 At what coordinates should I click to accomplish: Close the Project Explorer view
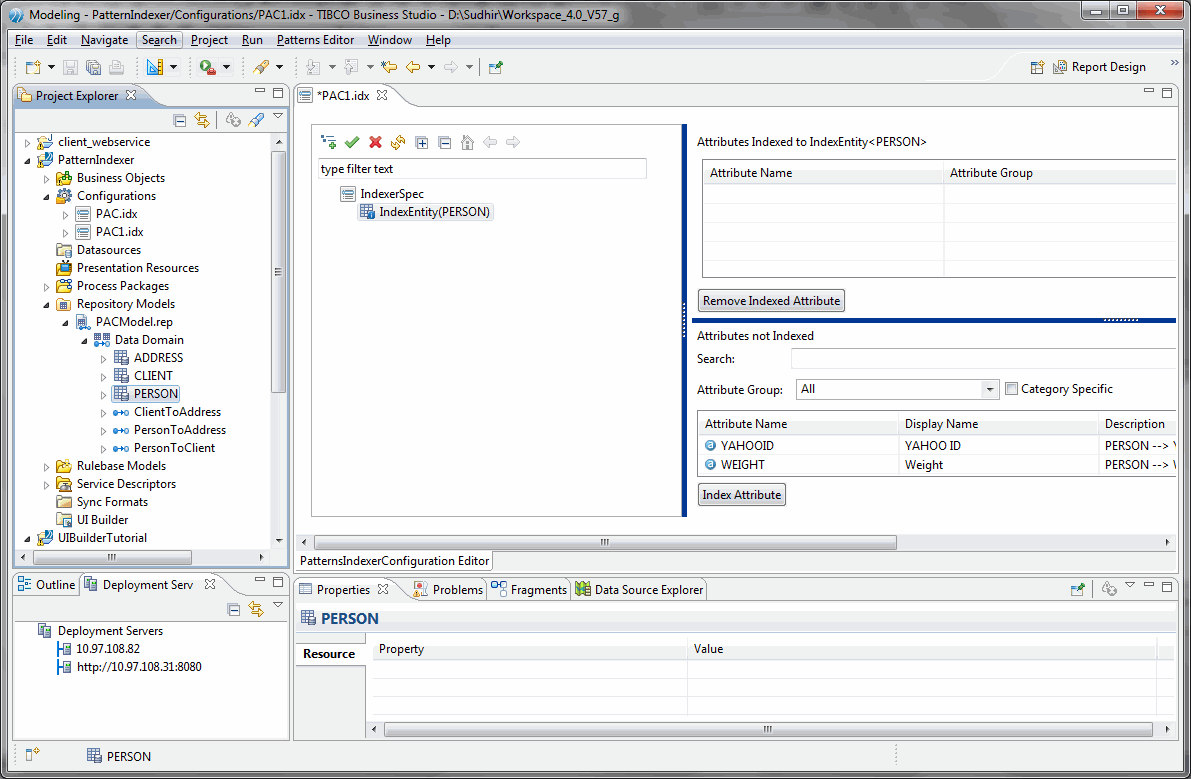pyautogui.click(x=131, y=95)
